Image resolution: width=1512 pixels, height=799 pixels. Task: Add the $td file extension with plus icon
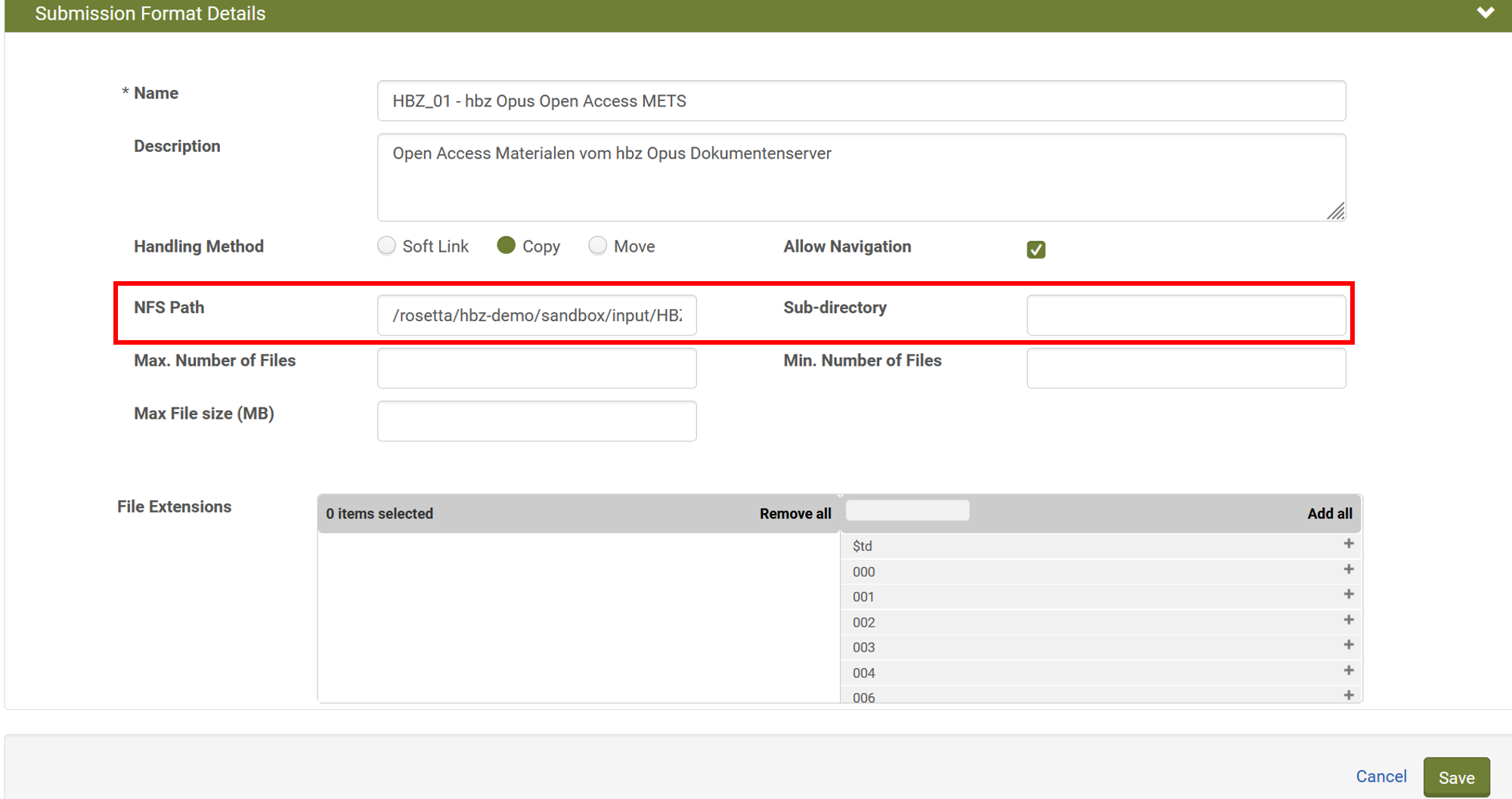(x=1348, y=544)
